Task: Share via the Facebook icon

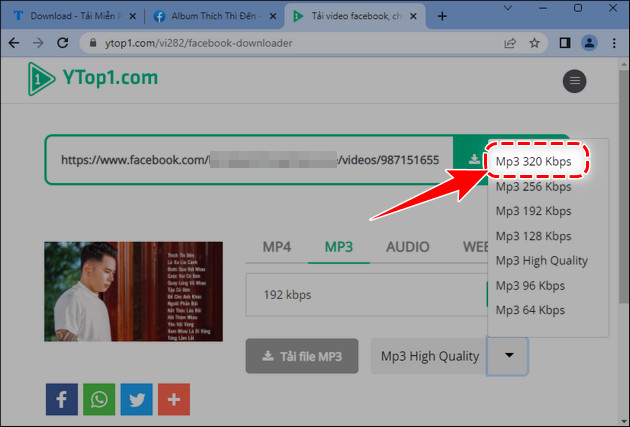Action: point(61,399)
